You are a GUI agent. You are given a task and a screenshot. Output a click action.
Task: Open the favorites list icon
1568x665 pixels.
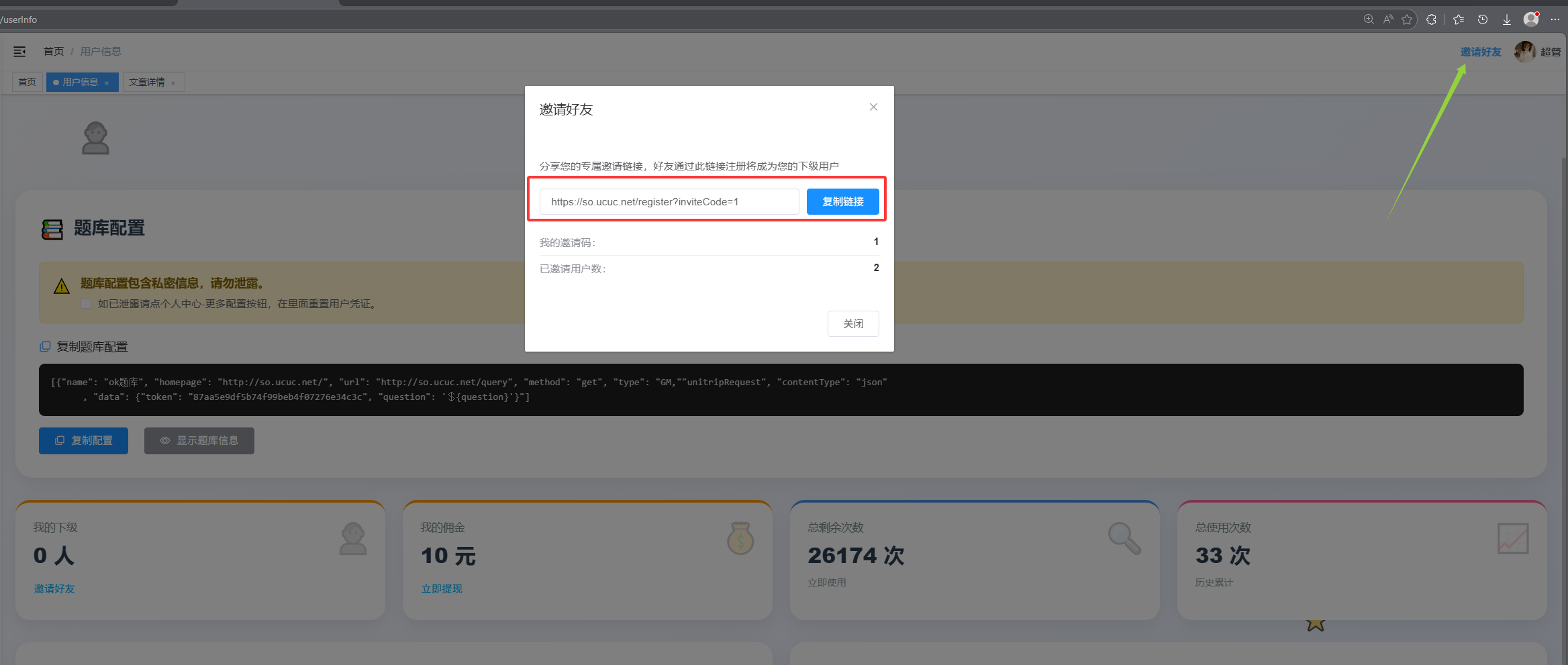pyautogui.click(x=1459, y=19)
